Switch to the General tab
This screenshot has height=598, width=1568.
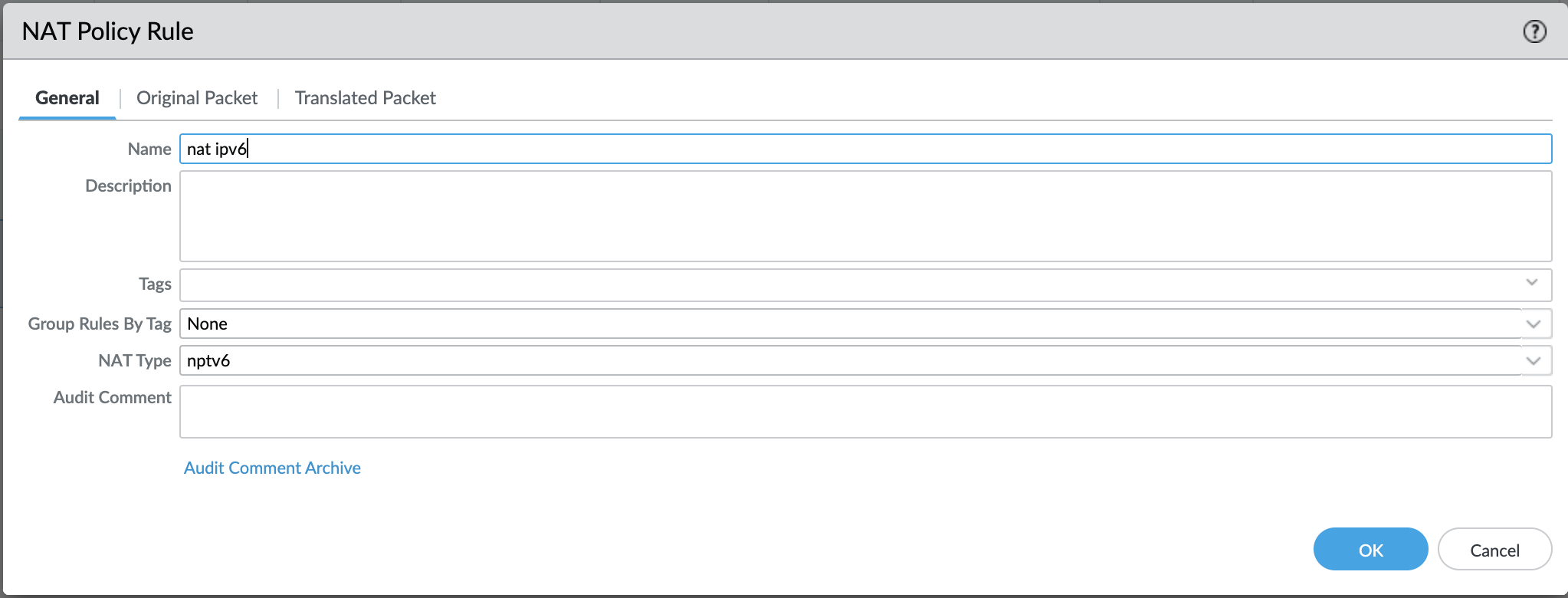click(x=67, y=98)
